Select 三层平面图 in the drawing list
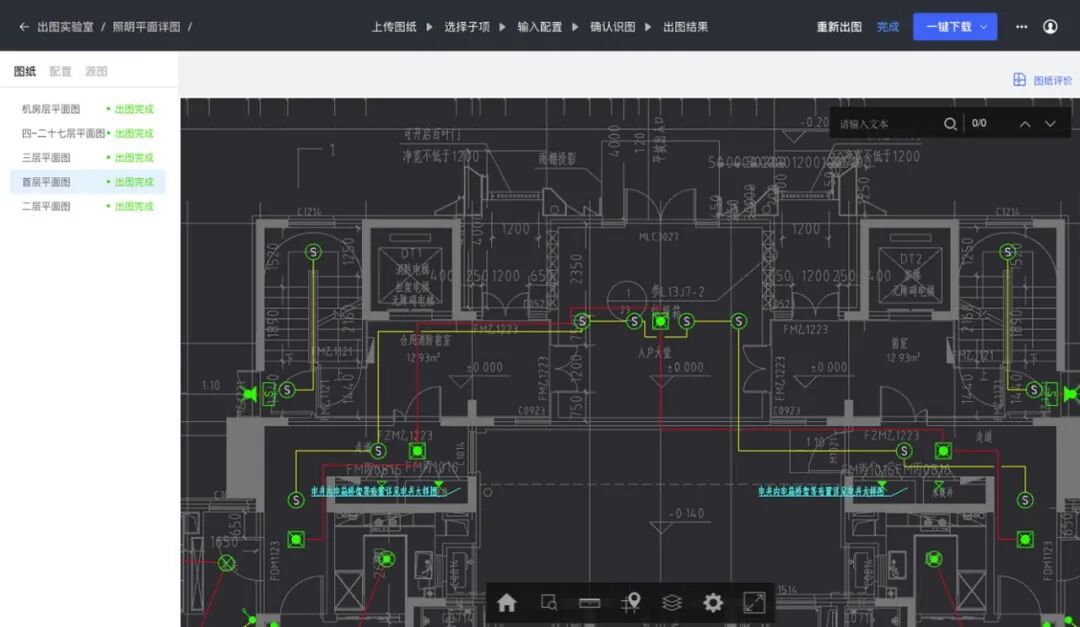Viewport: 1080px width, 627px height. coord(87,157)
